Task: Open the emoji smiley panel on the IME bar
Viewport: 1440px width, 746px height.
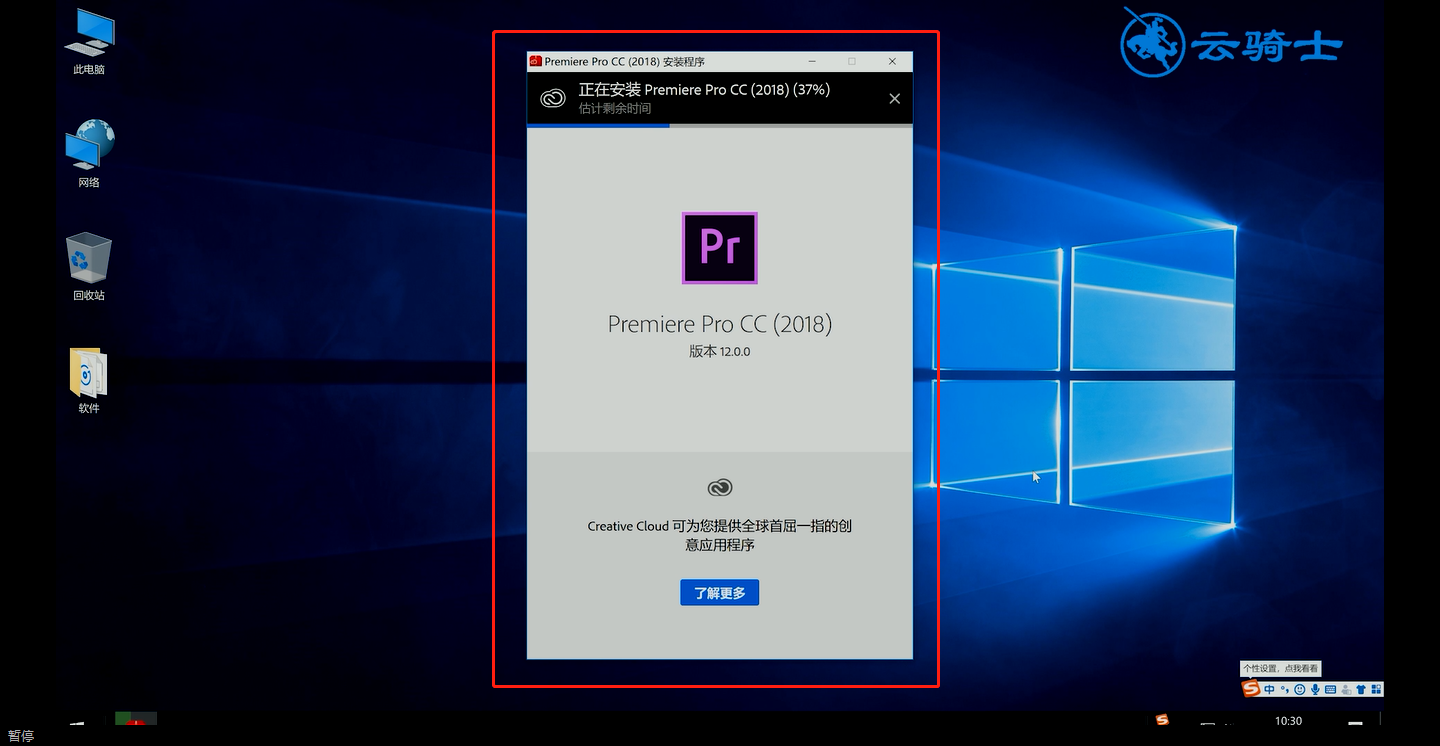Action: [1300, 689]
